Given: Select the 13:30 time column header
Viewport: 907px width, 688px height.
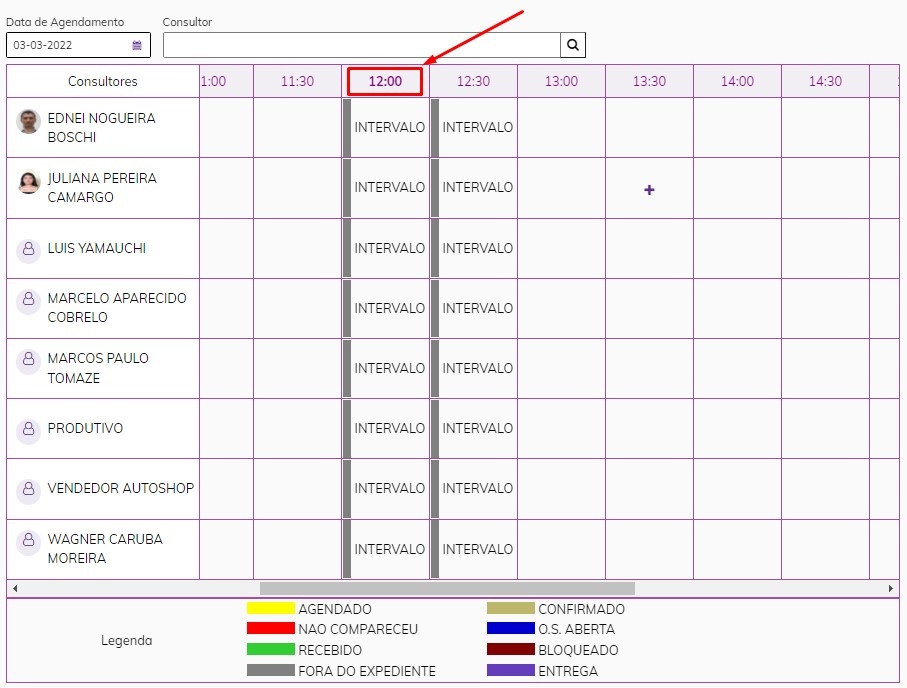Looking at the screenshot, I should (649, 81).
